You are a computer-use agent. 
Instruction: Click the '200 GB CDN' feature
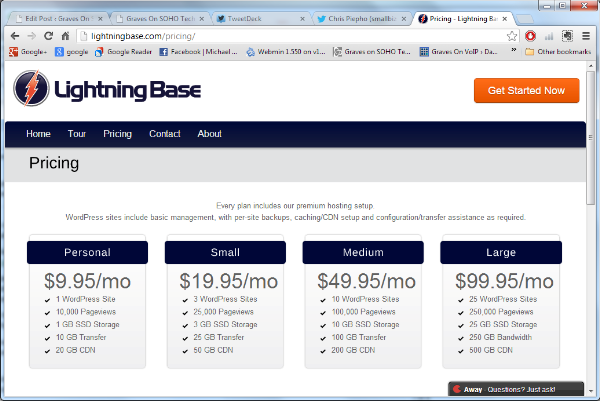[353, 350]
